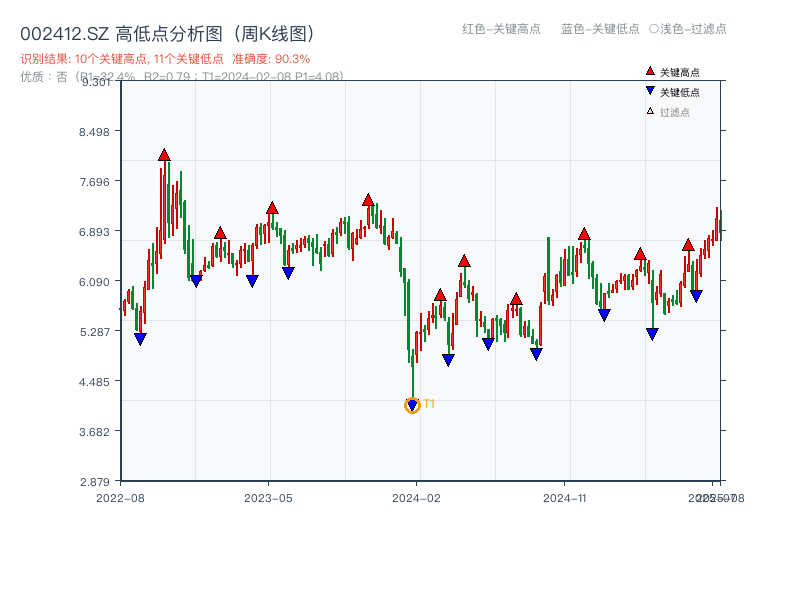Click the blue triangle icon in the 关键低点 legend

650,91
